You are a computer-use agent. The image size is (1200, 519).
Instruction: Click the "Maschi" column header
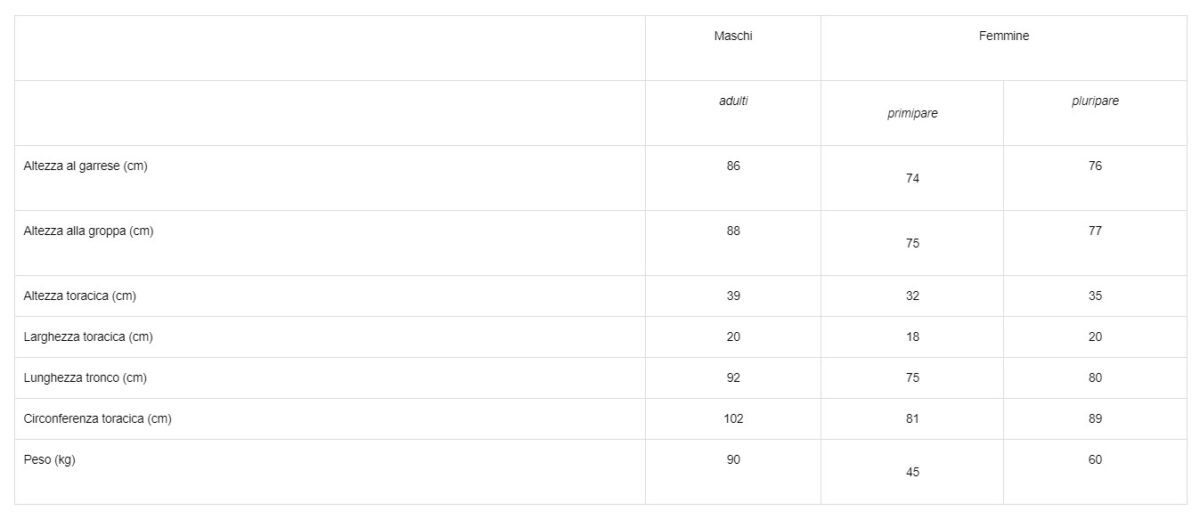tap(733, 36)
